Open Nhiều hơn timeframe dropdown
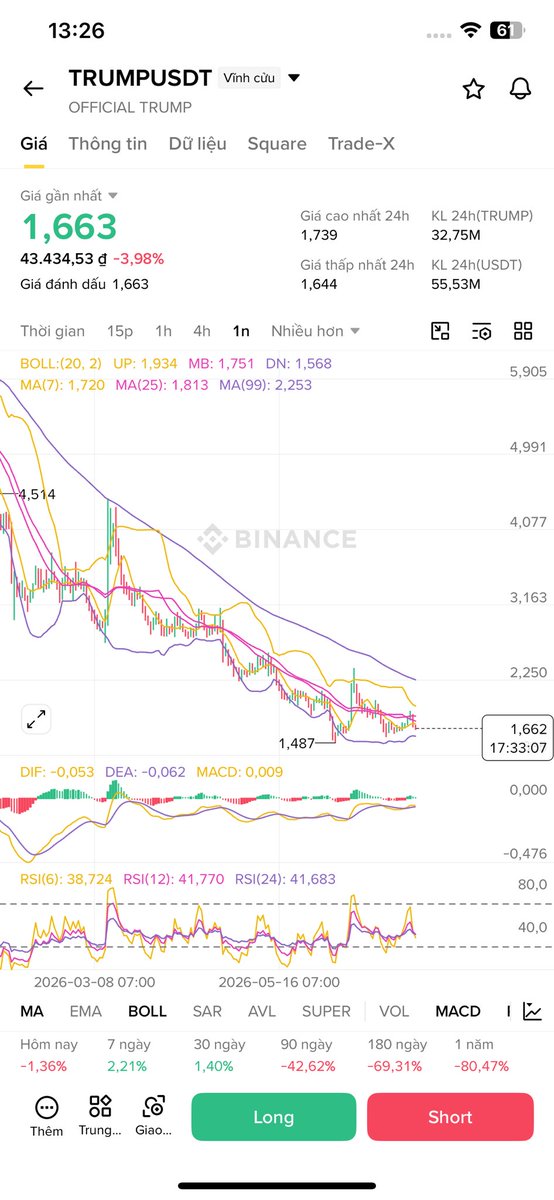 315,331
